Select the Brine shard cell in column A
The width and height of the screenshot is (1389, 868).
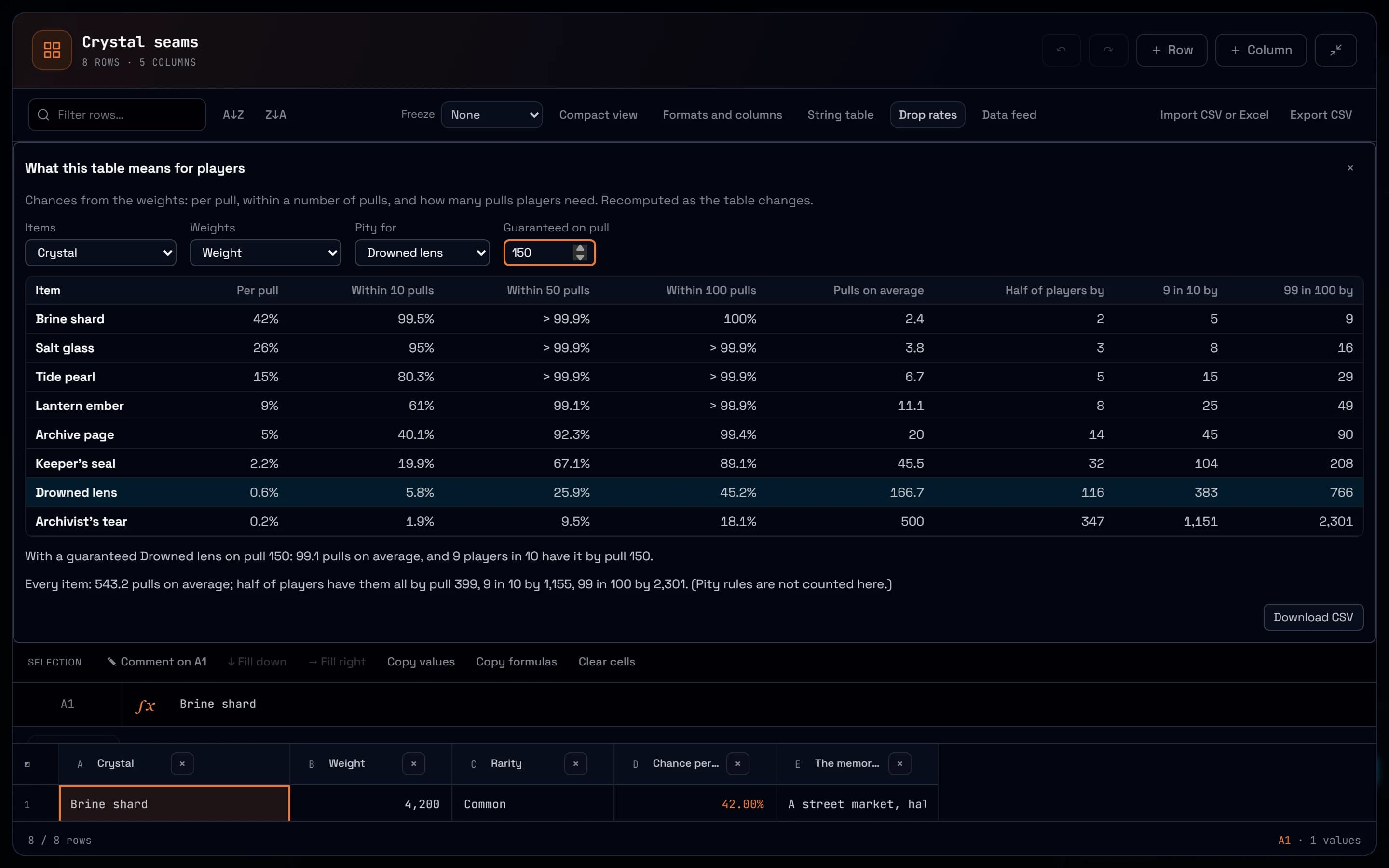point(175,804)
